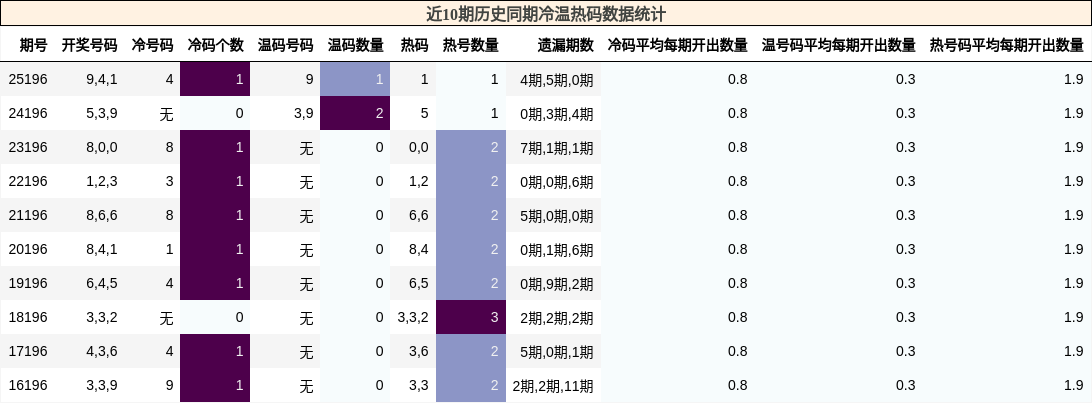Click omission value 5期,0期,1期
This screenshot has width=1092, height=403.
[x=557, y=351]
